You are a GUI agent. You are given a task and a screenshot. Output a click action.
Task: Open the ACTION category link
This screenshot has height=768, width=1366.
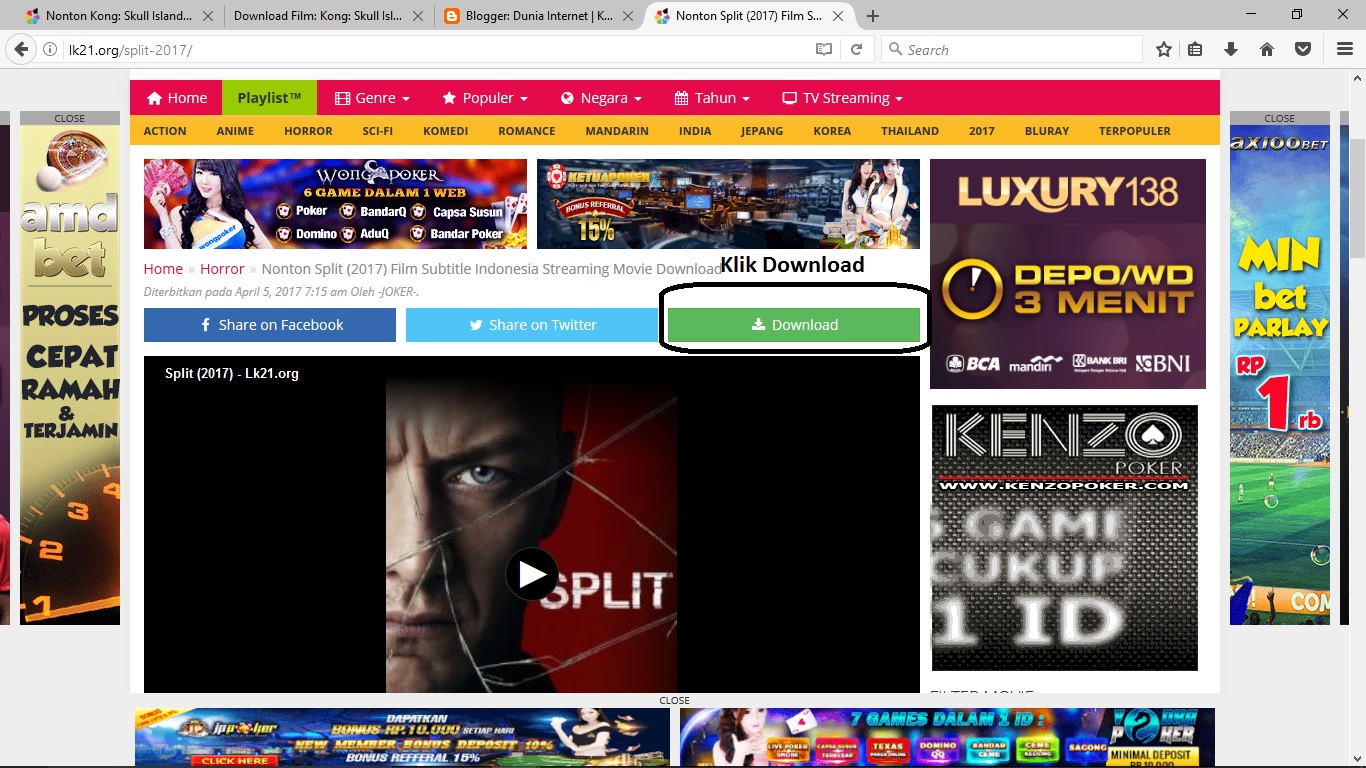[165, 131]
